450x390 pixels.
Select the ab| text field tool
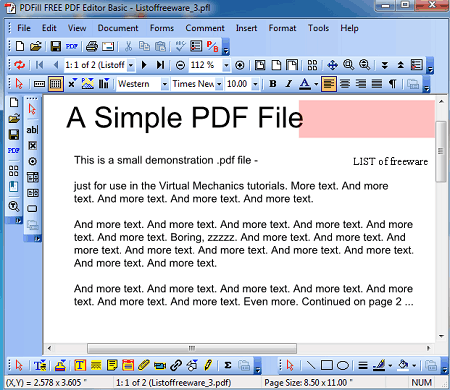(32, 129)
